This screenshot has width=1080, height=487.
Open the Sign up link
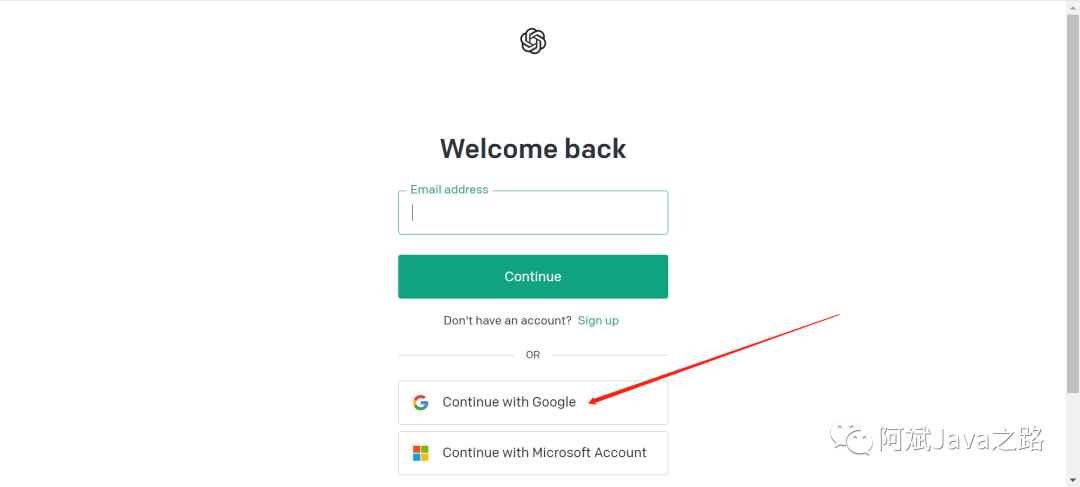click(x=598, y=320)
